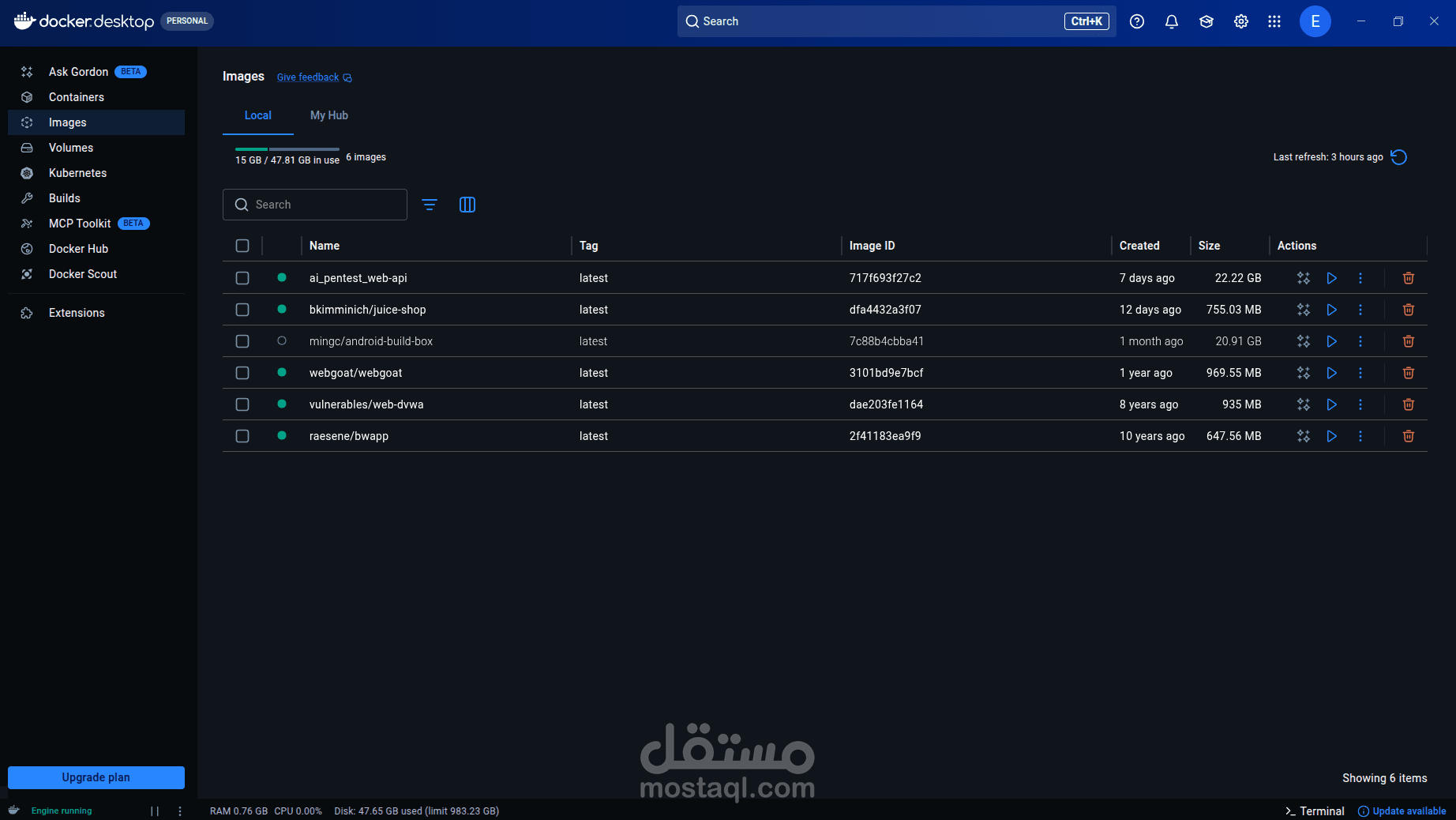The width and height of the screenshot is (1456, 820).
Task: Refresh the images list
Action: point(1399,157)
